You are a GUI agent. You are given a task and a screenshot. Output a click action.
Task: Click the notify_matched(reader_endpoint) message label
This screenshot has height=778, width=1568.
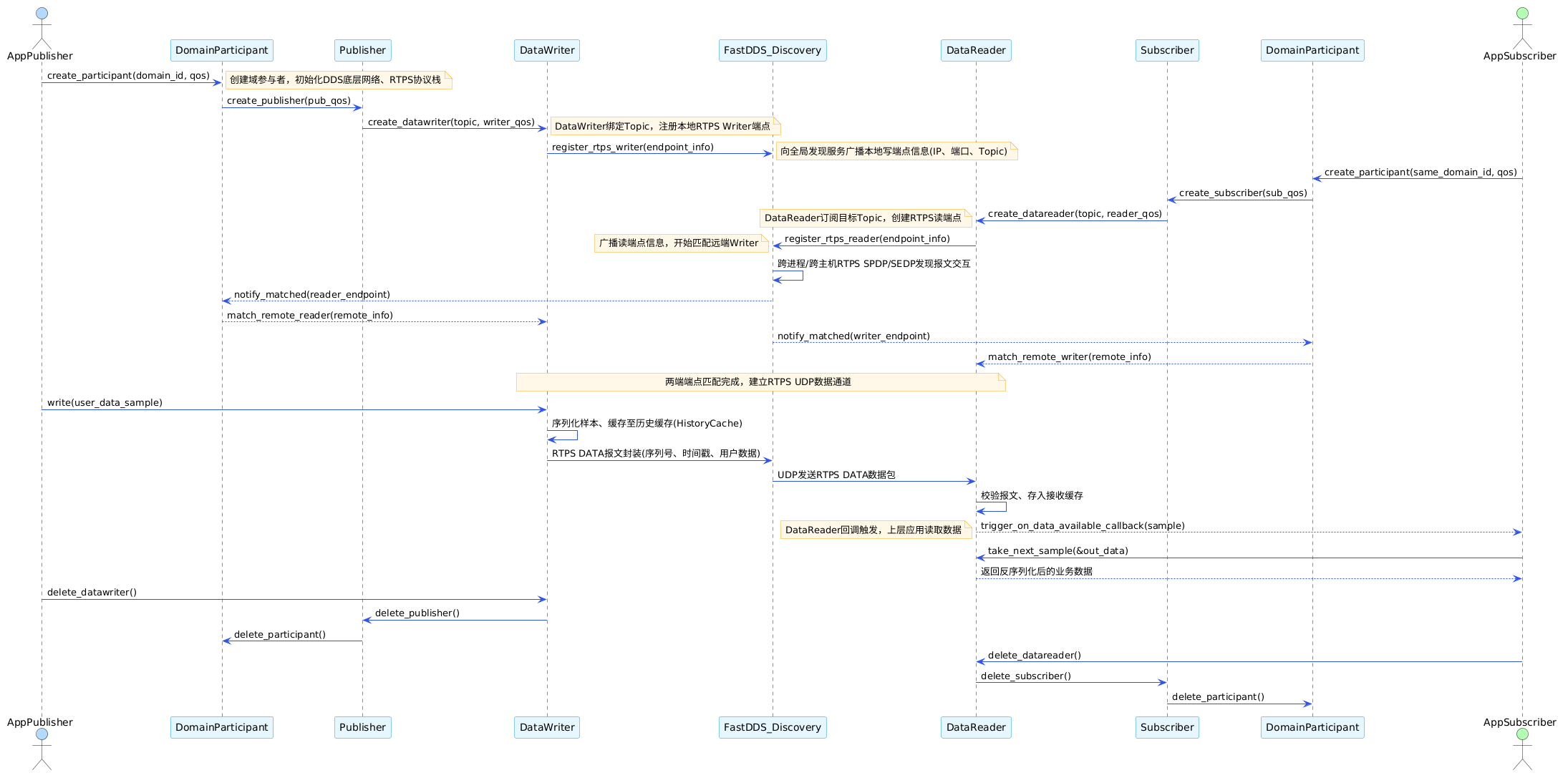pyautogui.click(x=312, y=295)
